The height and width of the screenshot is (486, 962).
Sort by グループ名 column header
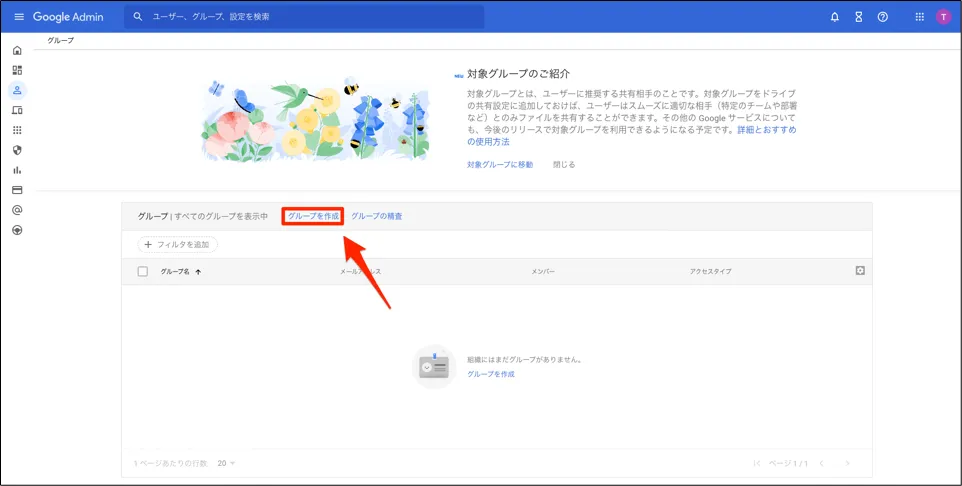click(x=180, y=272)
